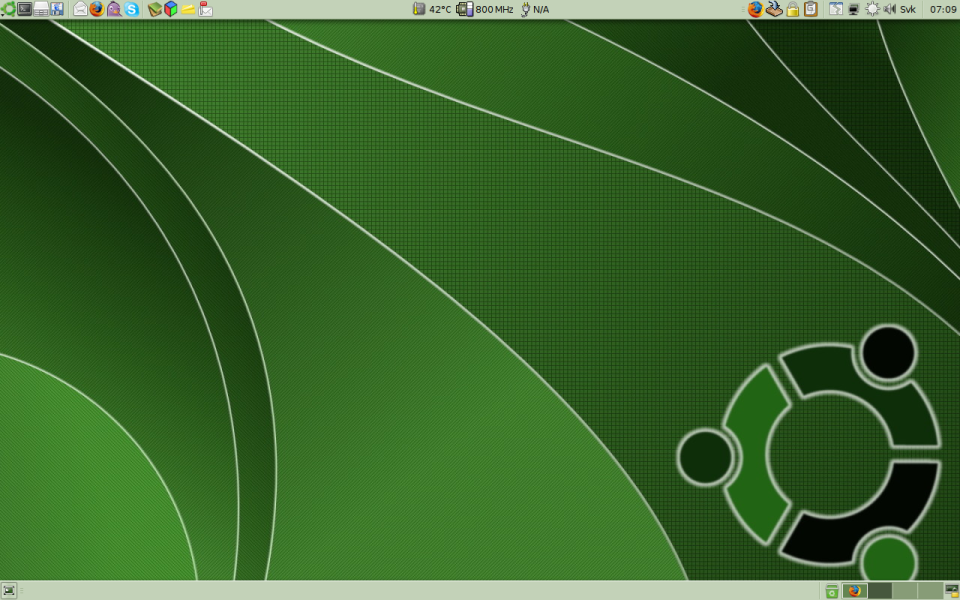Open the clipboard manager tray icon
The width and height of the screenshot is (960, 600).
(811, 9)
